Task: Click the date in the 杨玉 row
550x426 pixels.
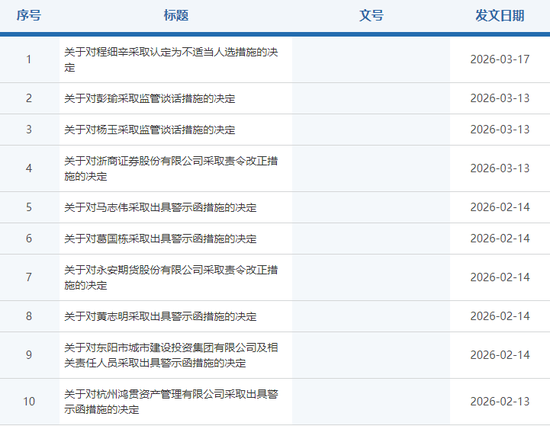Action: pos(500,129)
